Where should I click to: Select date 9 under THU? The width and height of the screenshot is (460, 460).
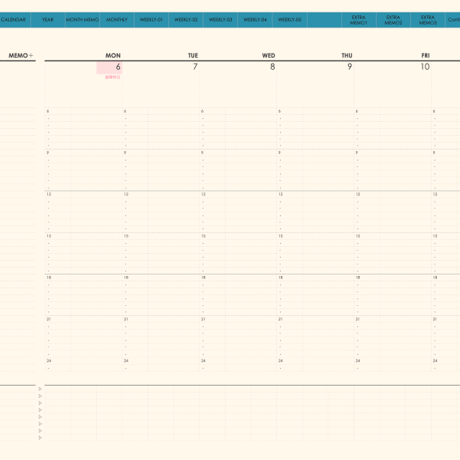click(350, 67)
